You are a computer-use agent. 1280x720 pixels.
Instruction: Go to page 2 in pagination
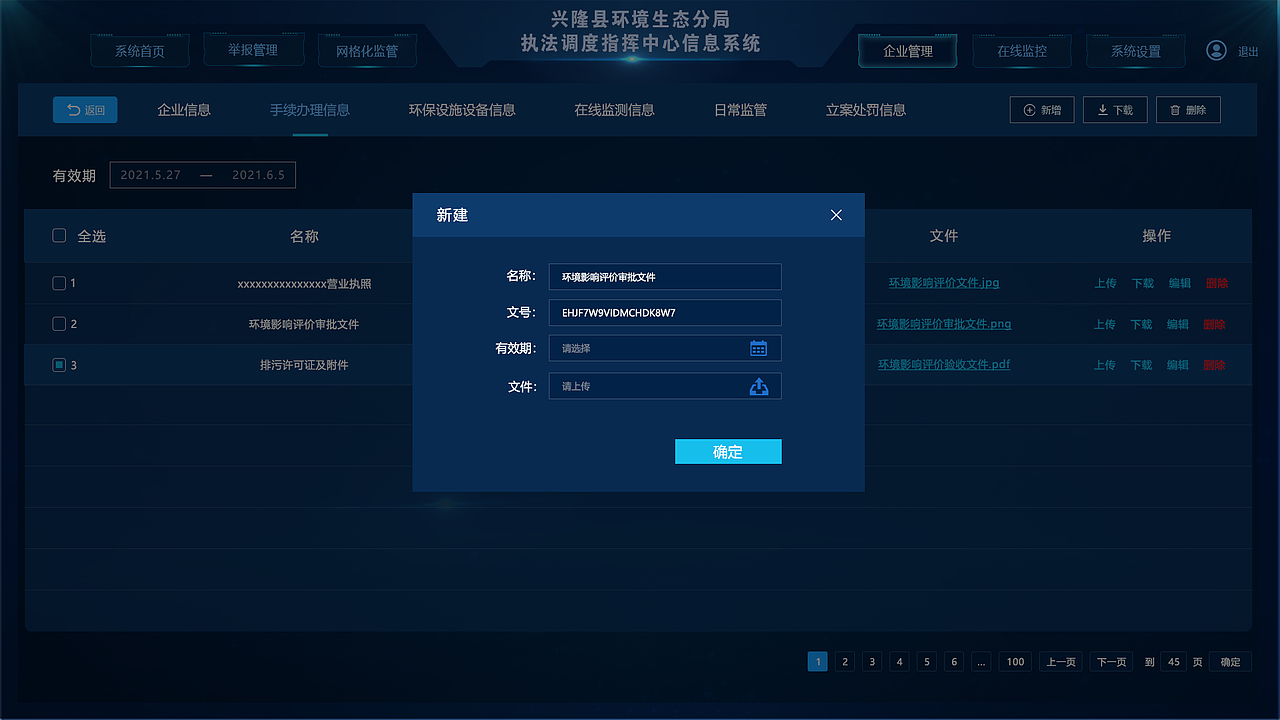point(845,661)
